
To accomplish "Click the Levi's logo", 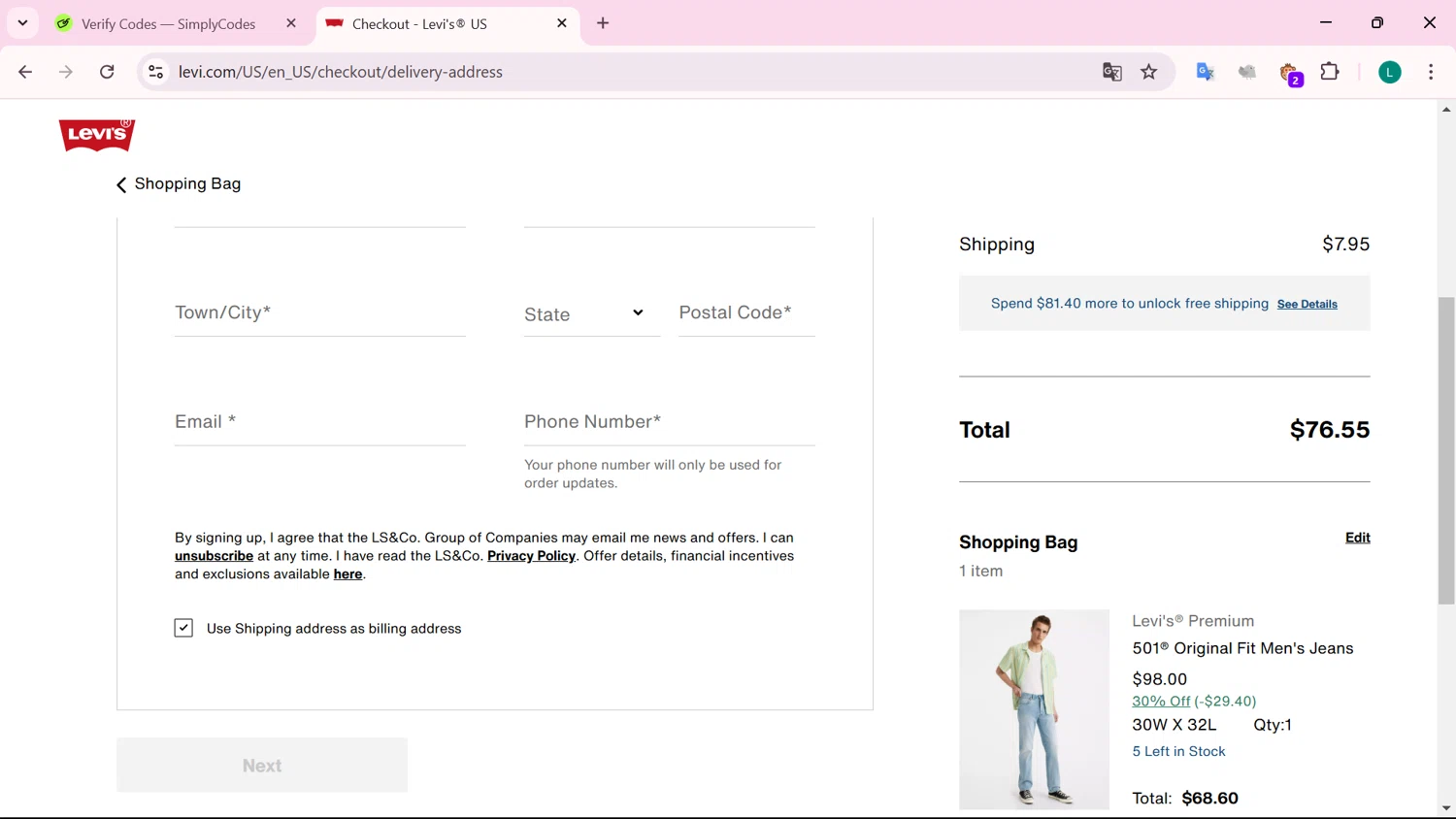I will 97,135.
